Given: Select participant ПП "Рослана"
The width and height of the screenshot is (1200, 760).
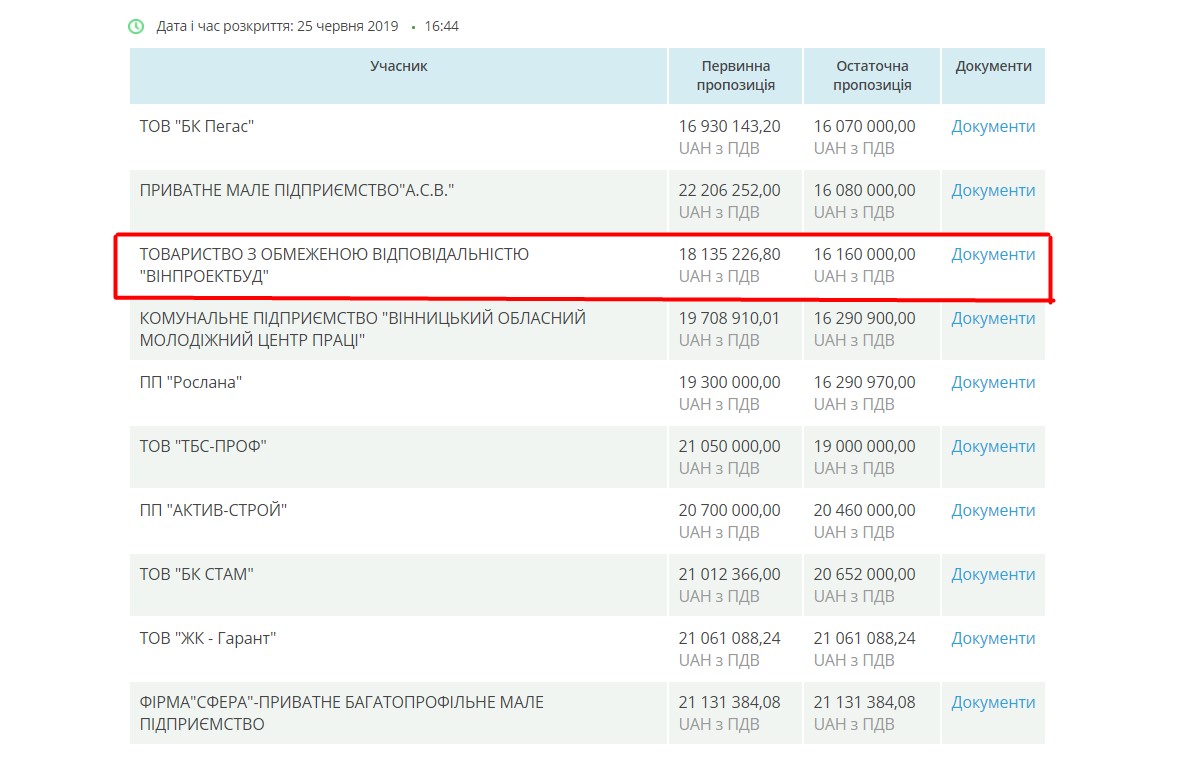Looking at the screenshot, I should coord(191,383).
